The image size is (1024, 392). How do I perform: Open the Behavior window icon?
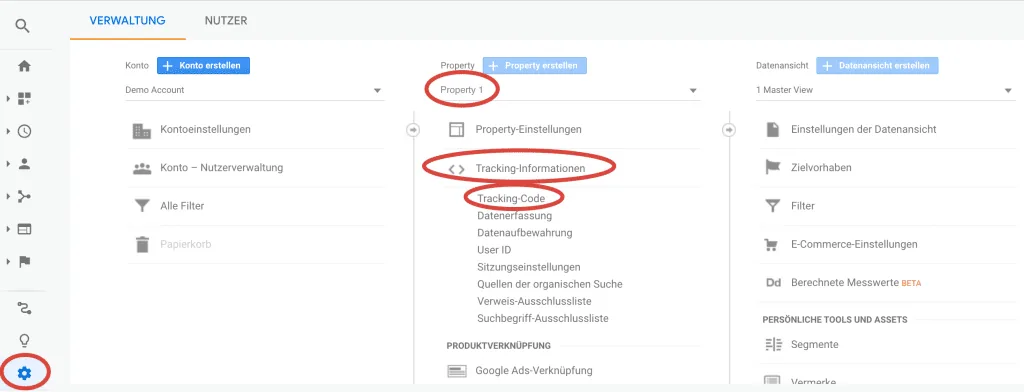point(24,229)
